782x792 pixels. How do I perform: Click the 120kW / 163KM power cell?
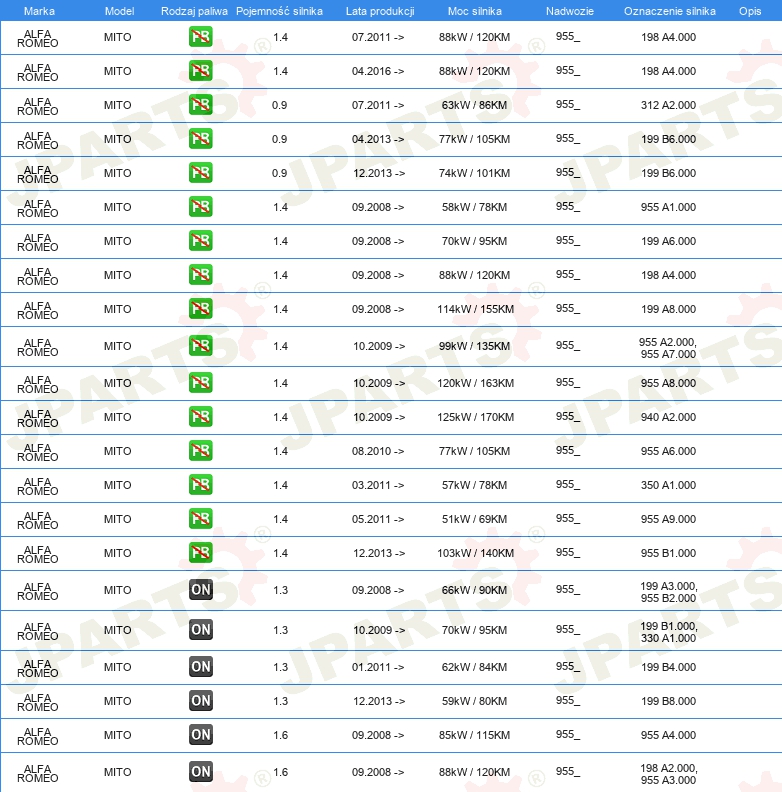(x=475, y=383)
